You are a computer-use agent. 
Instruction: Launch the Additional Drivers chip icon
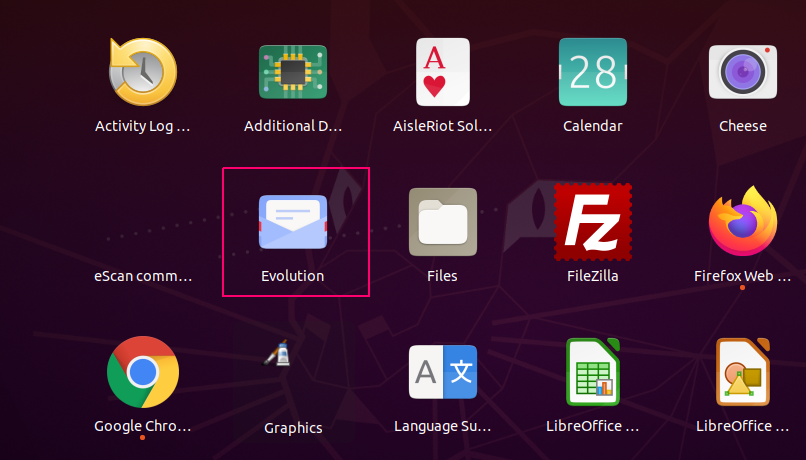(292, 71)
